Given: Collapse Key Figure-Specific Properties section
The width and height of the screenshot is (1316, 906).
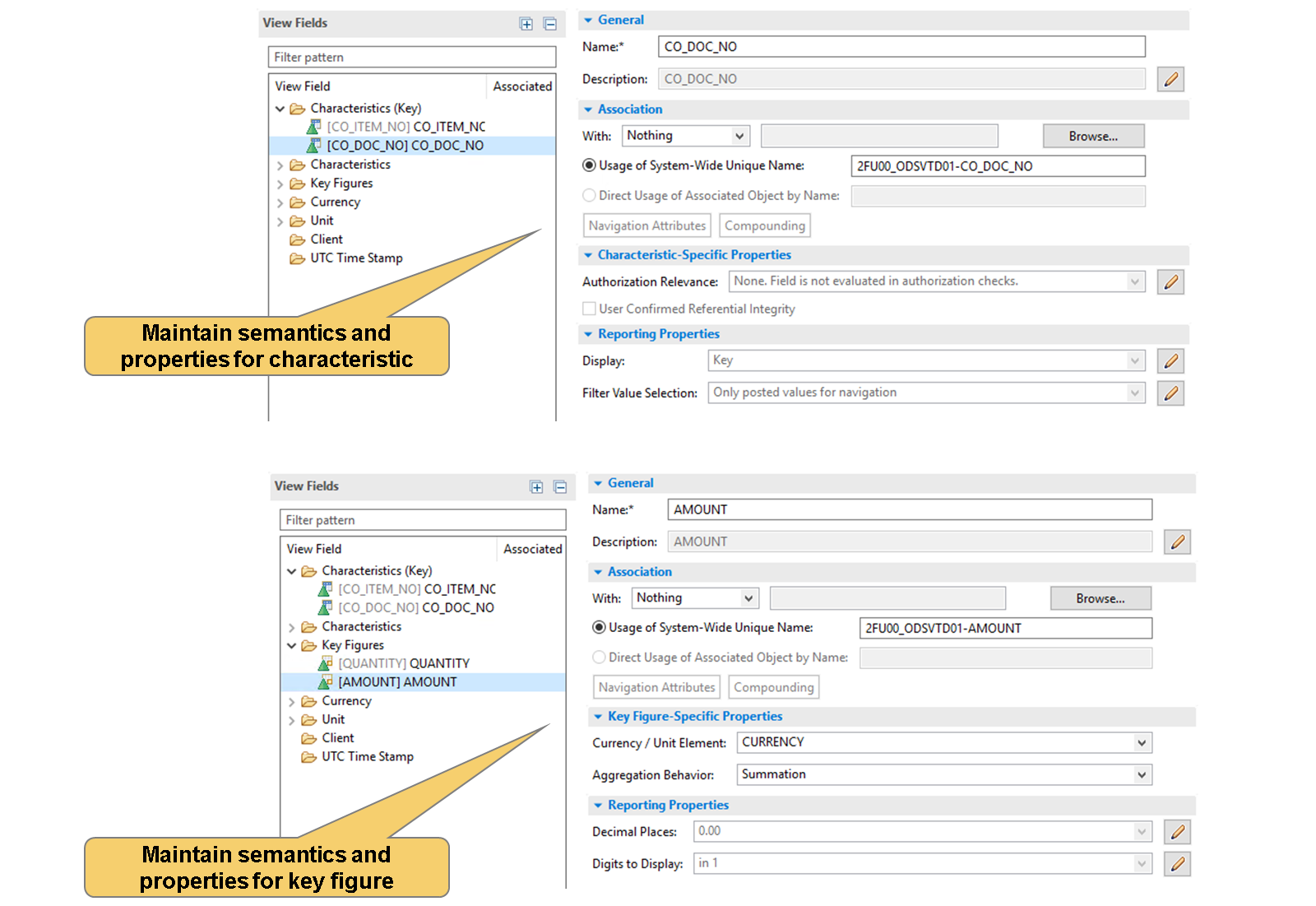Looking at the screenshot, I should pos(598,717).
